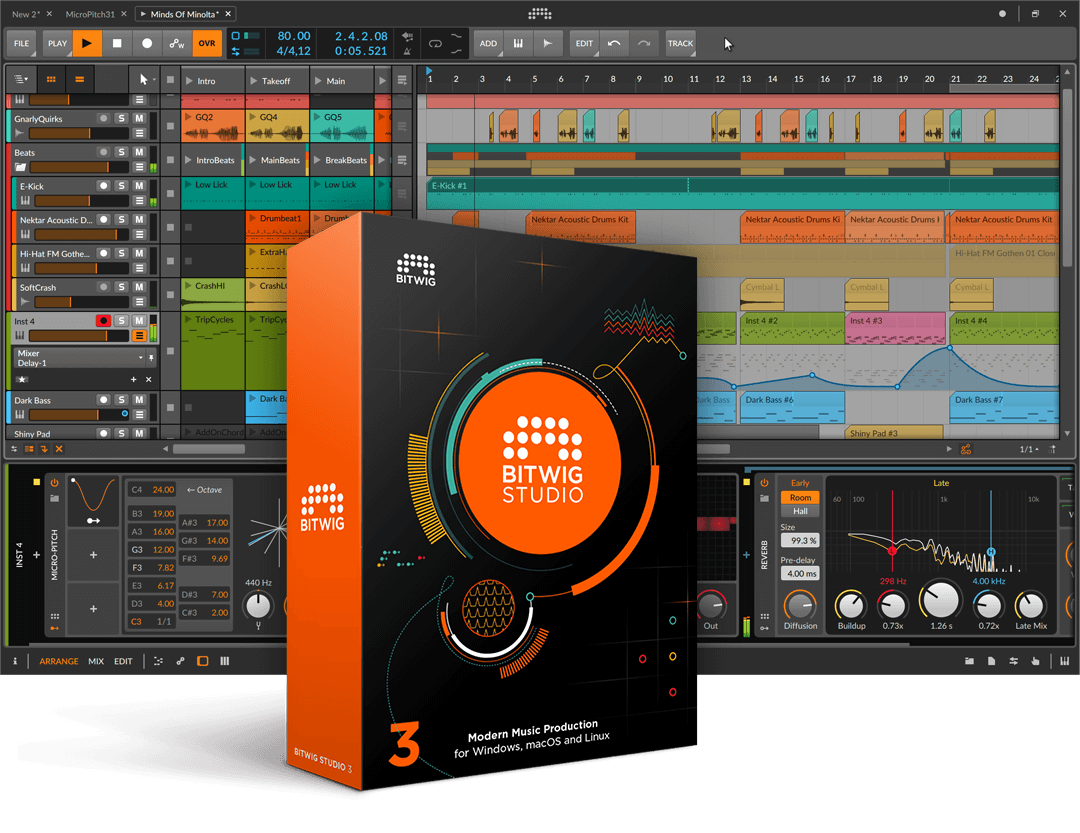1080x833 pixels.
Task: Add a device with the plus in Inst 4
Action: [134, 380]
